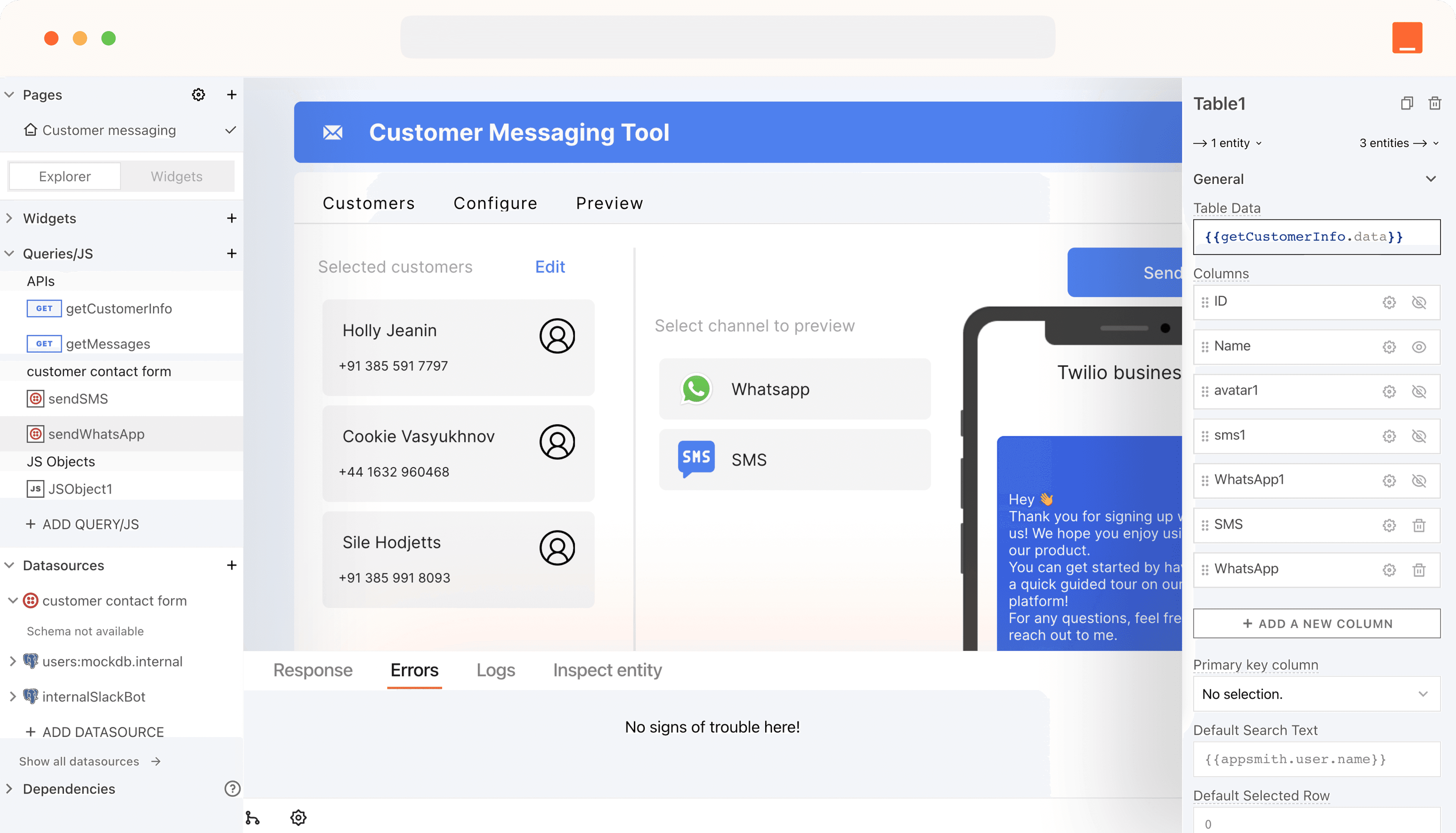
Task: Open settings for the Name column
Action: (x=1389, y=347)
